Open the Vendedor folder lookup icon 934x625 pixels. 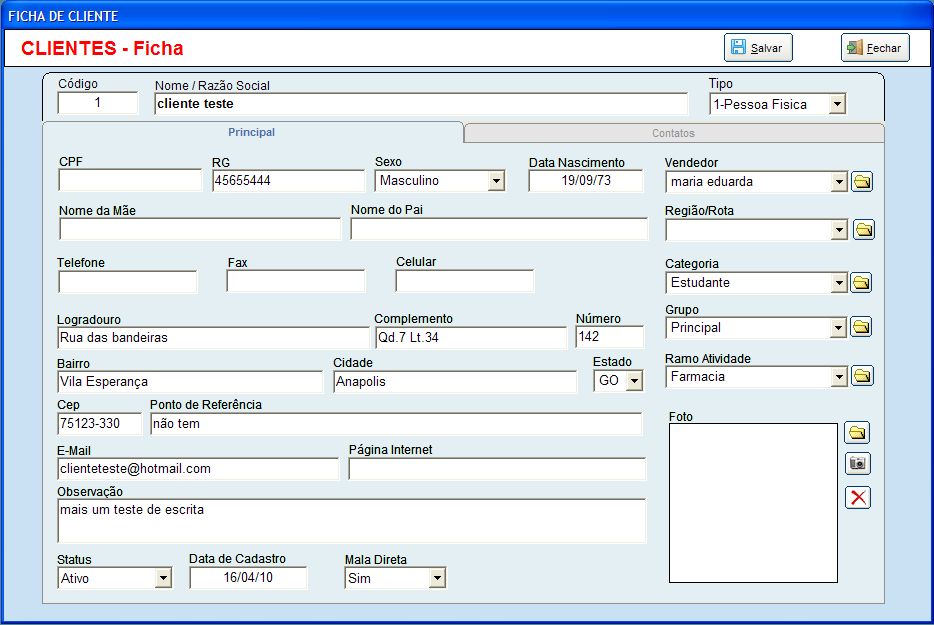pos(861,182)
